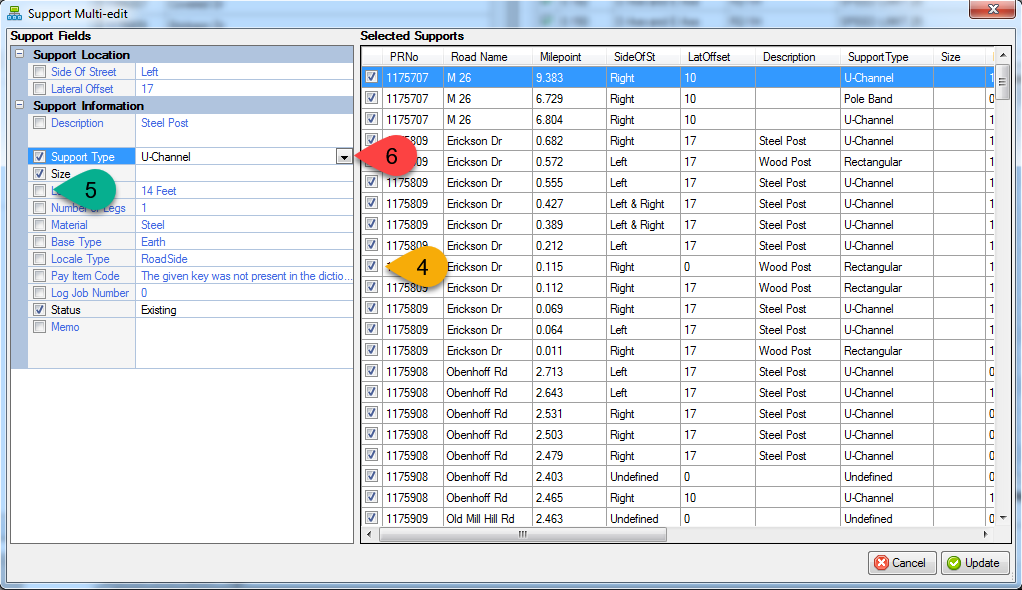This screenshot has height=590, width=1022.
Task: Collapse the Support Information section
Action: 20,105
